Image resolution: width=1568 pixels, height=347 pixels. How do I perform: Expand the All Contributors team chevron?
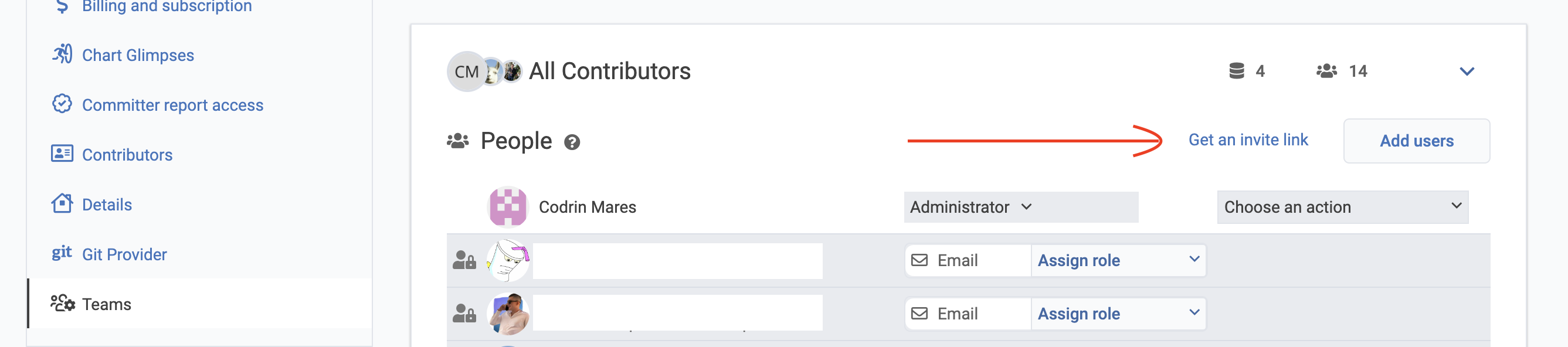(x=1467, y=72)
